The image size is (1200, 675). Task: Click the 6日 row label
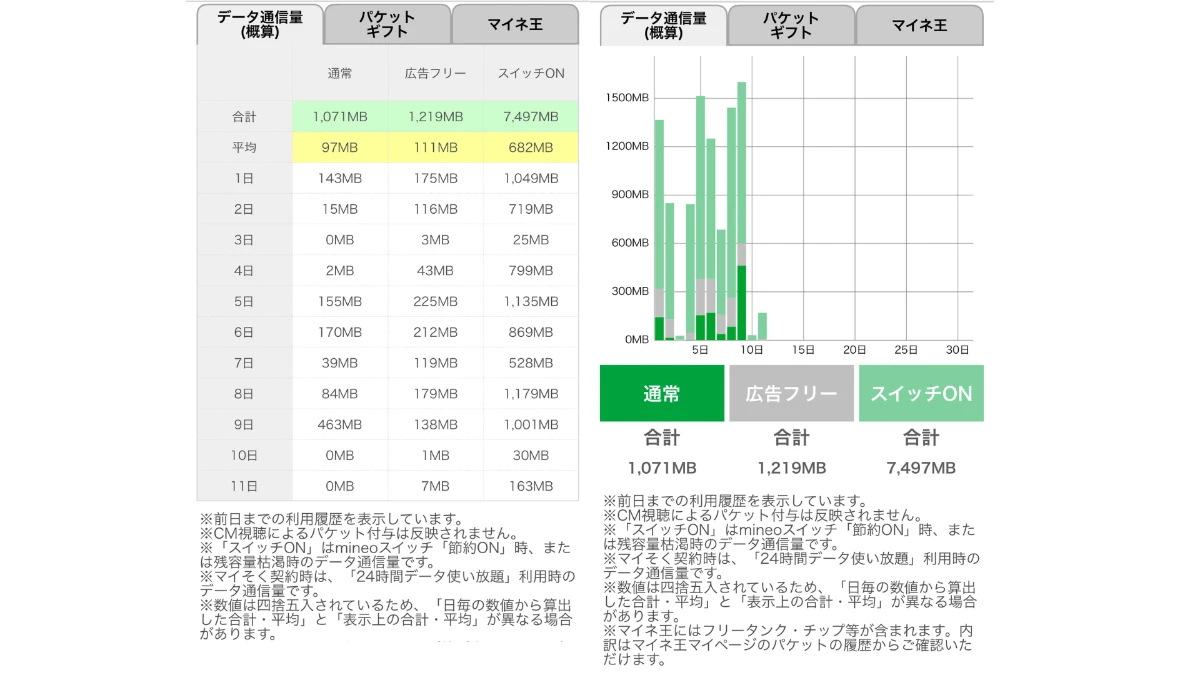click(x=245, y=332)
